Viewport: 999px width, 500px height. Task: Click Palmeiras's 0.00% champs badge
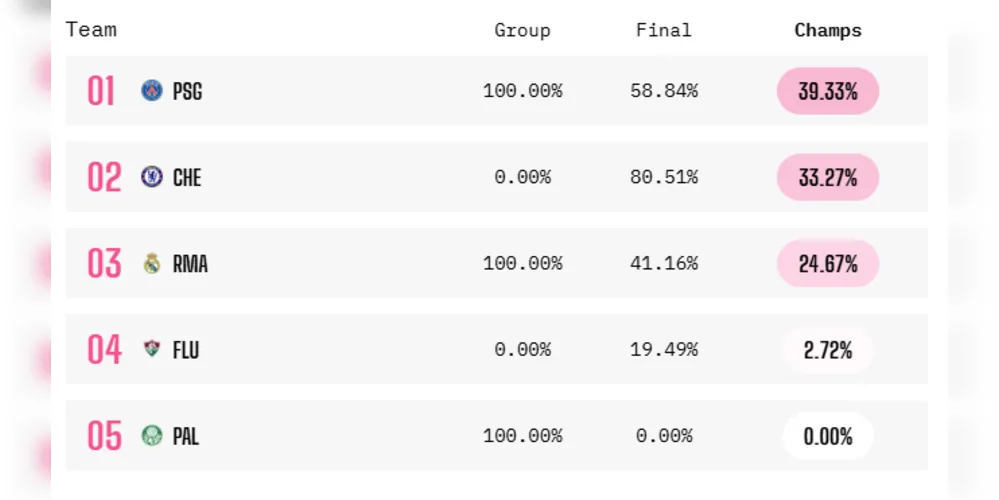[x=828, y=436]
